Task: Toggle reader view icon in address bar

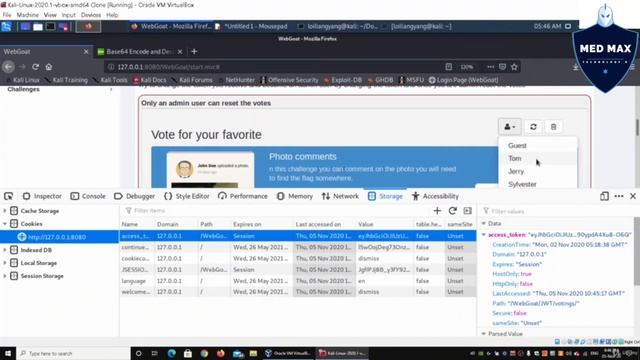Action: [x=449, y=67]
